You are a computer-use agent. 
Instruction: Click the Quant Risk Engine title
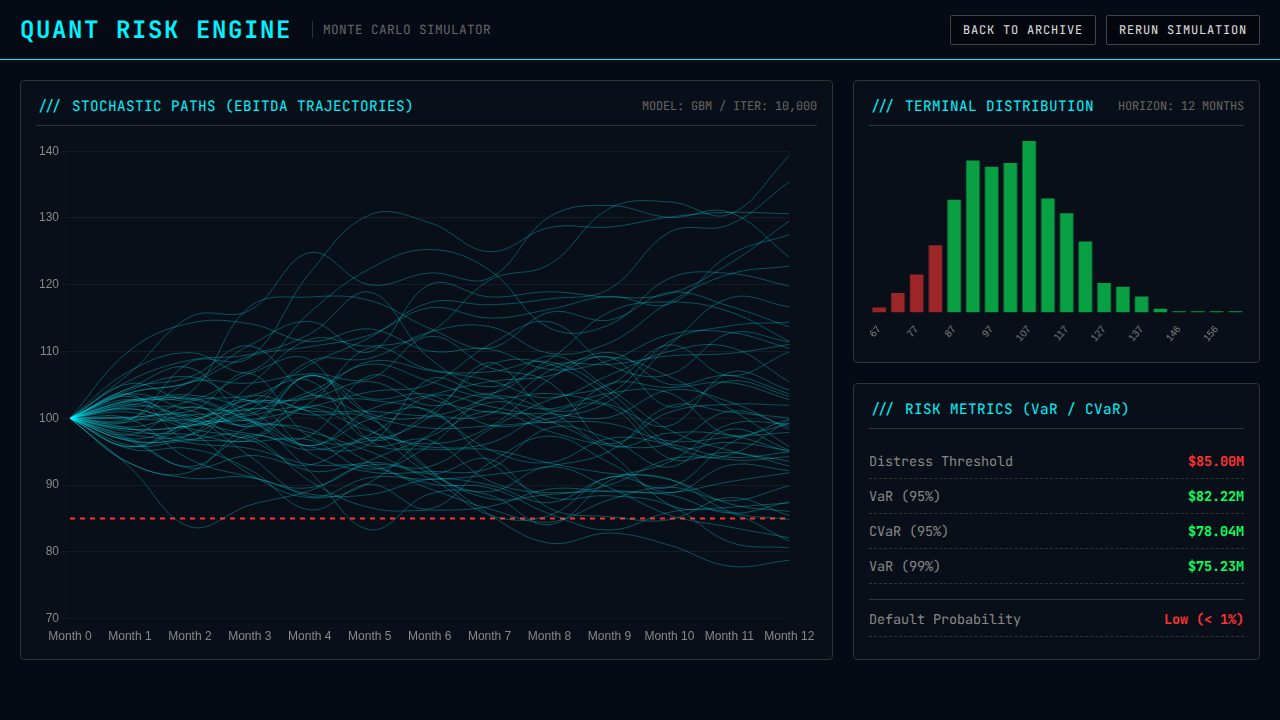tap(156, 30)
